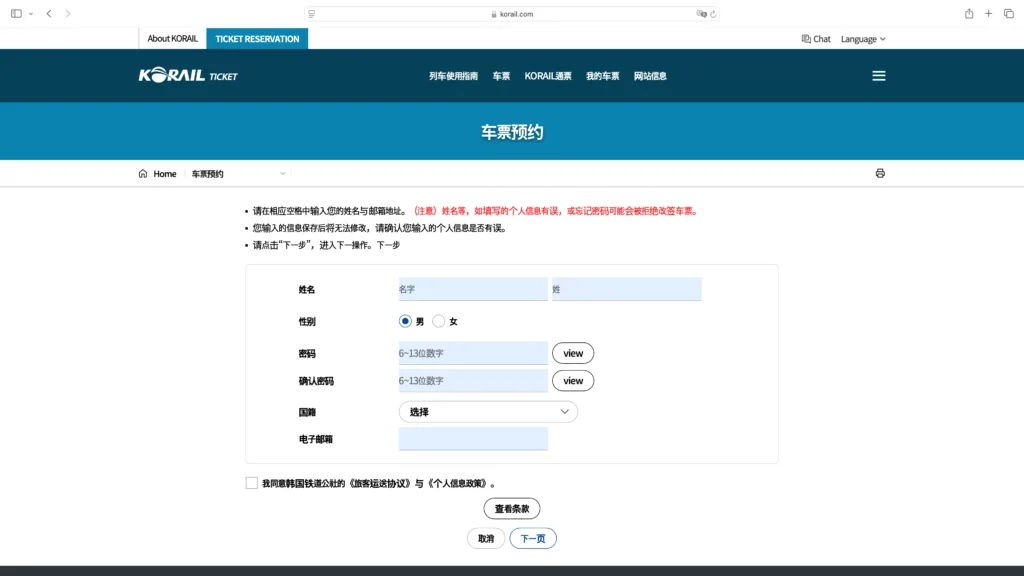This screenshot has width=1024, height=576.
Task: Print the page with printer icon
Action: tap(880, 173)
